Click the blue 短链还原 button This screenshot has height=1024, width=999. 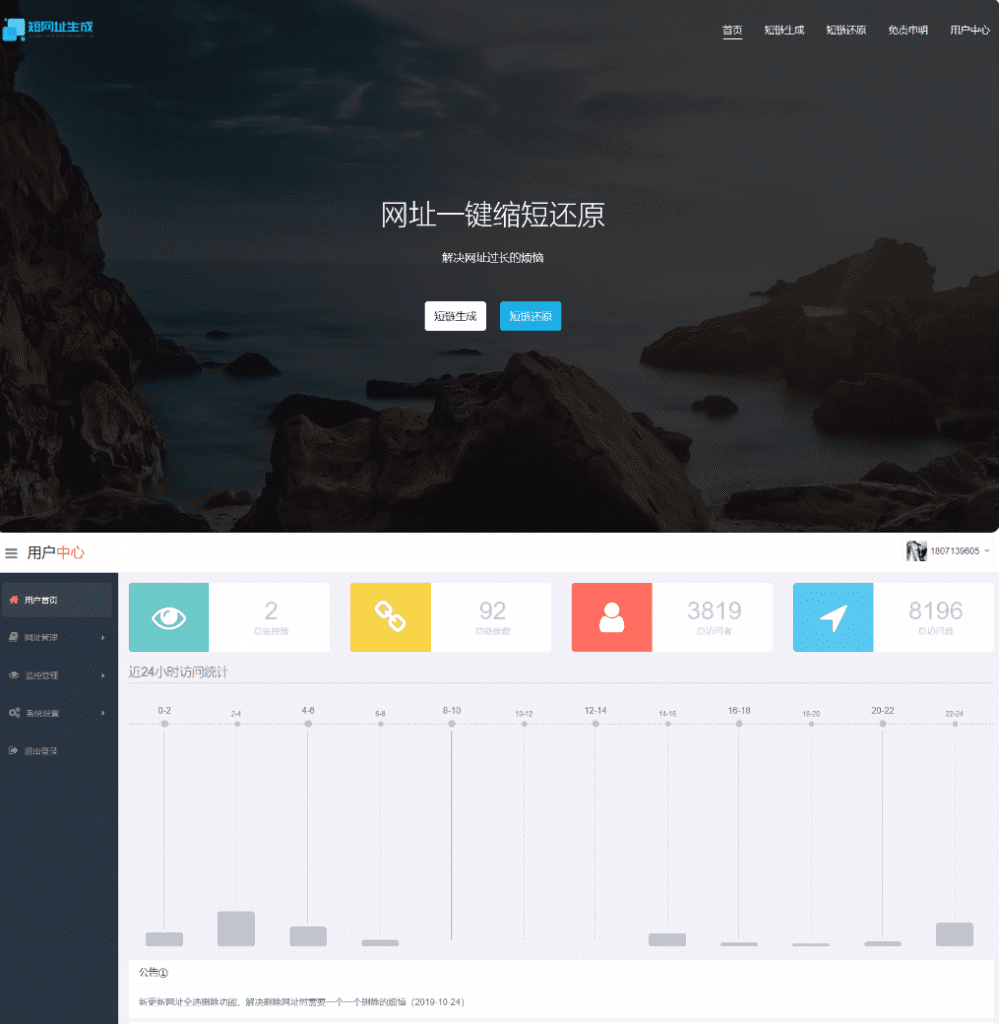tap(530, 316)
